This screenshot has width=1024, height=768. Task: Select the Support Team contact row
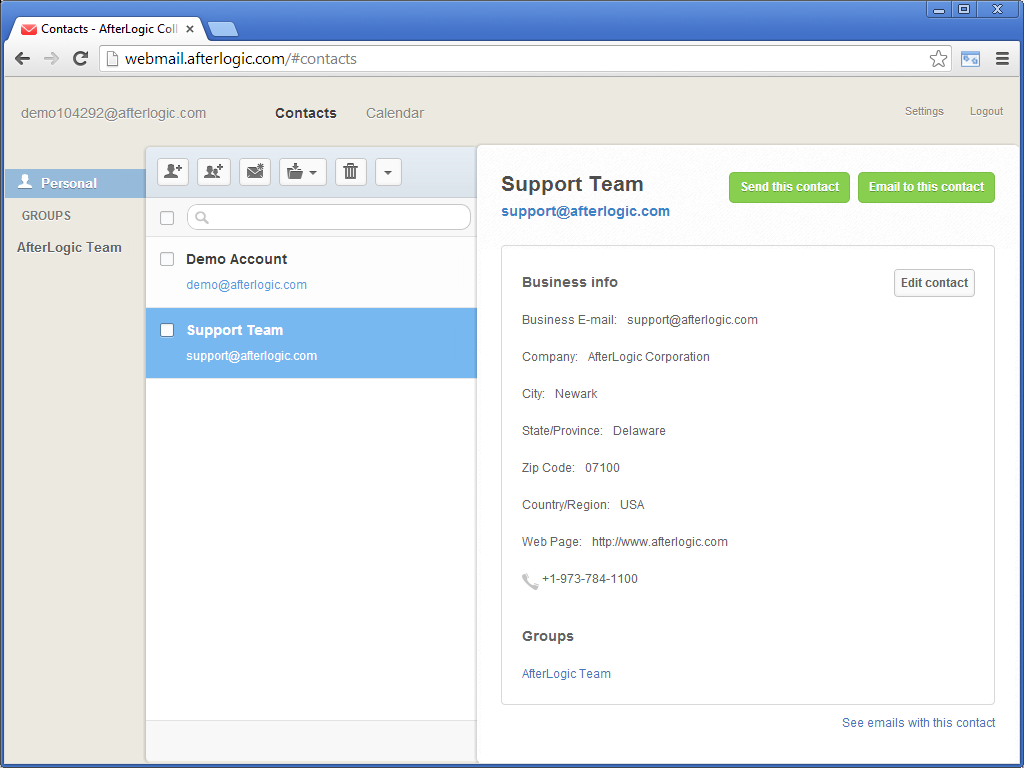[311, 343]
